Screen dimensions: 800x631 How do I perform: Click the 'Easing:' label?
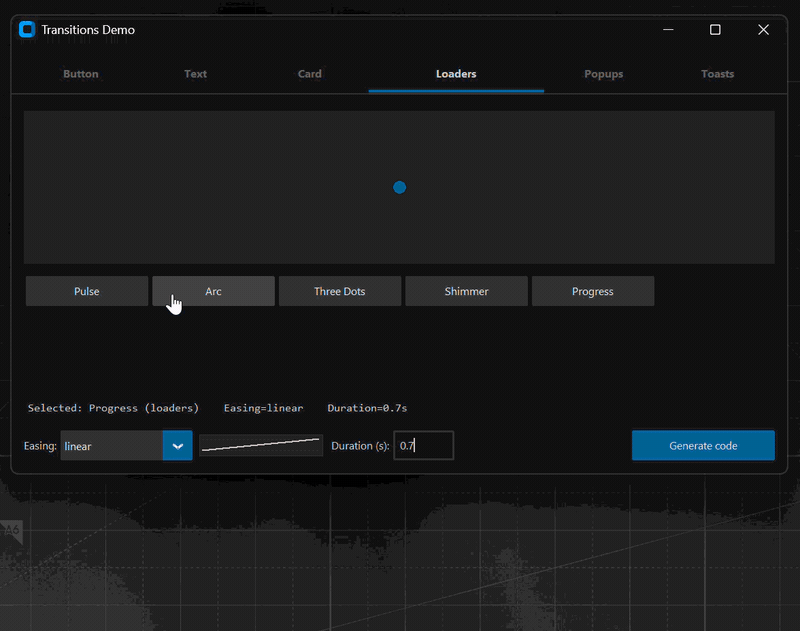coord(40,446)
